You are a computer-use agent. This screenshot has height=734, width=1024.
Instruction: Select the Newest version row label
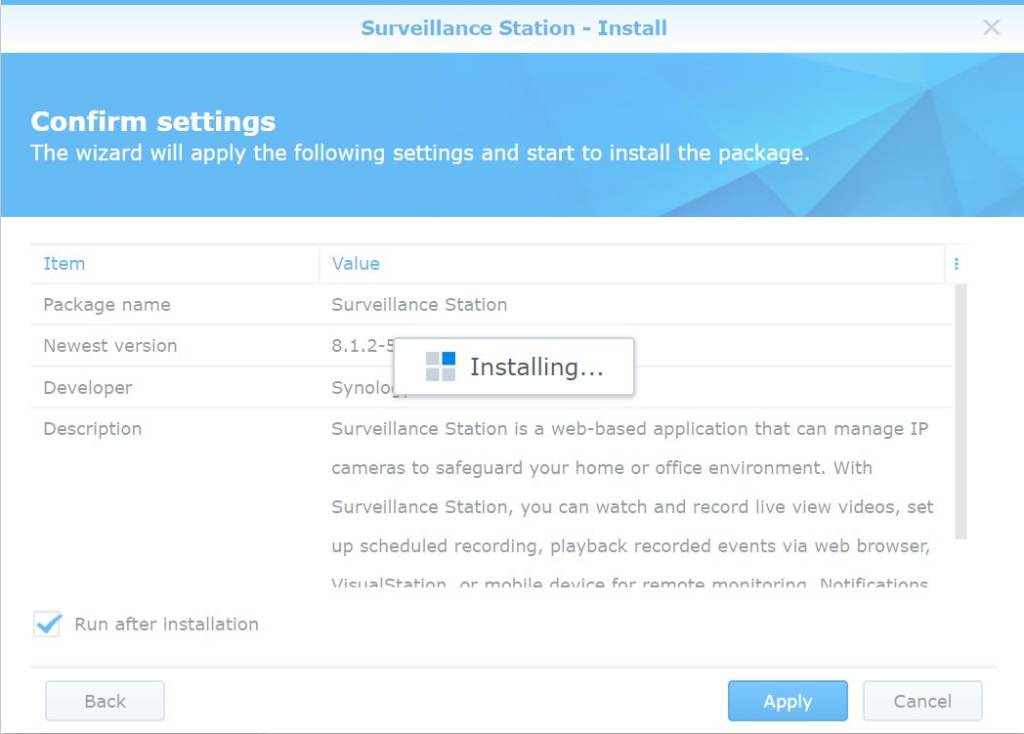coord(110,346)
